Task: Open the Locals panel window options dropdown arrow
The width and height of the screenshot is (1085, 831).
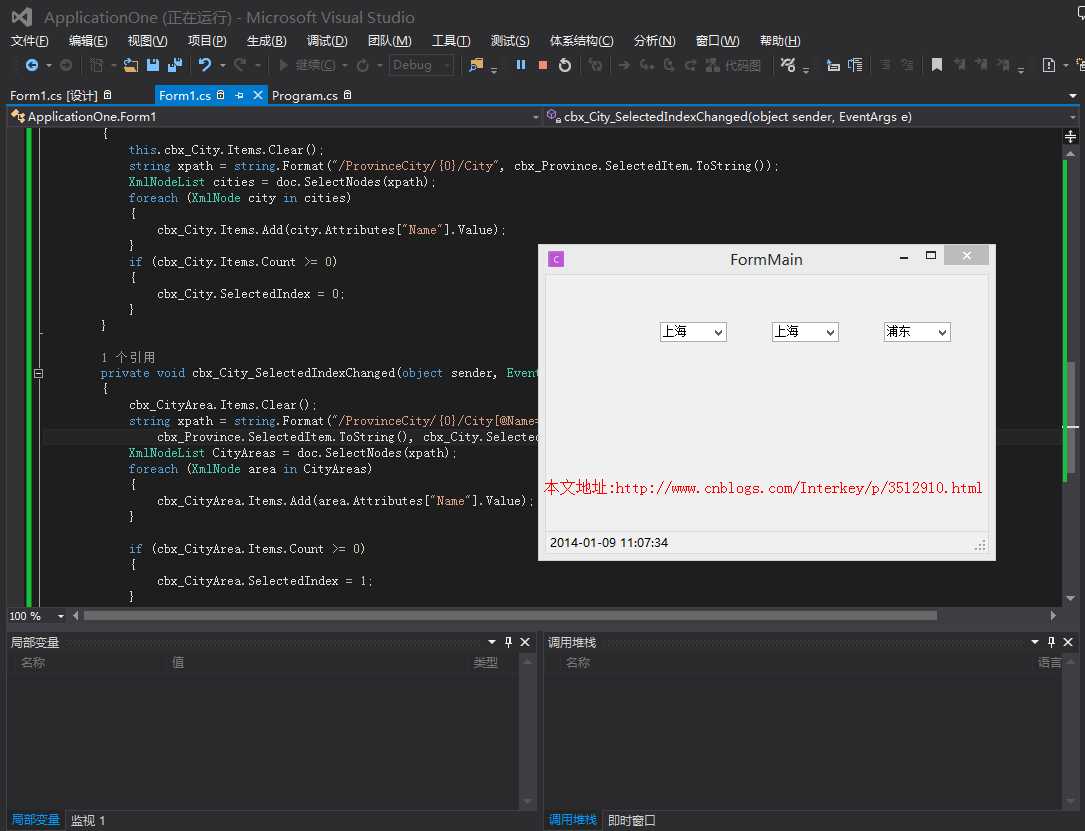Action: (492, 642)
